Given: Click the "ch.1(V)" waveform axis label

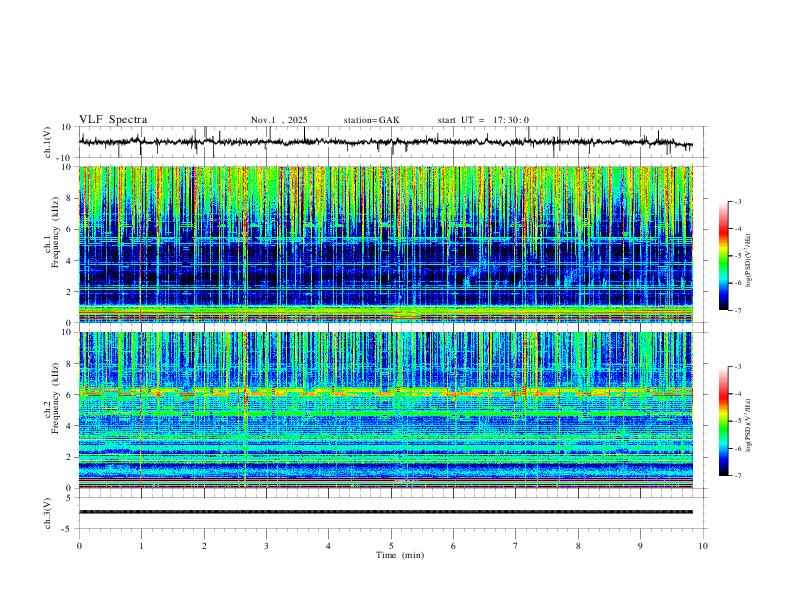Looking at the screenshot, I should click(x=48, y=142).
